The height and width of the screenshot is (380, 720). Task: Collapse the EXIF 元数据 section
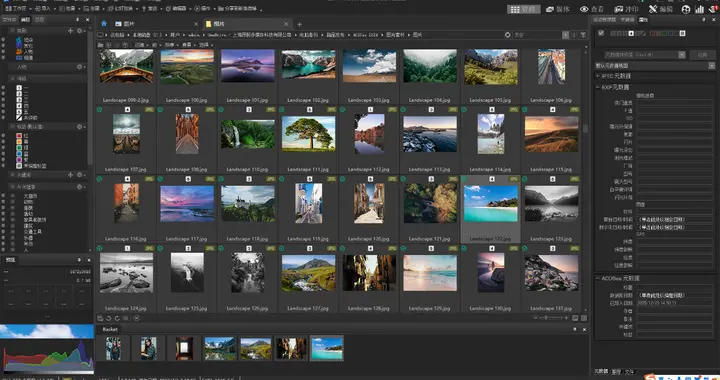(x=598, y=87)
